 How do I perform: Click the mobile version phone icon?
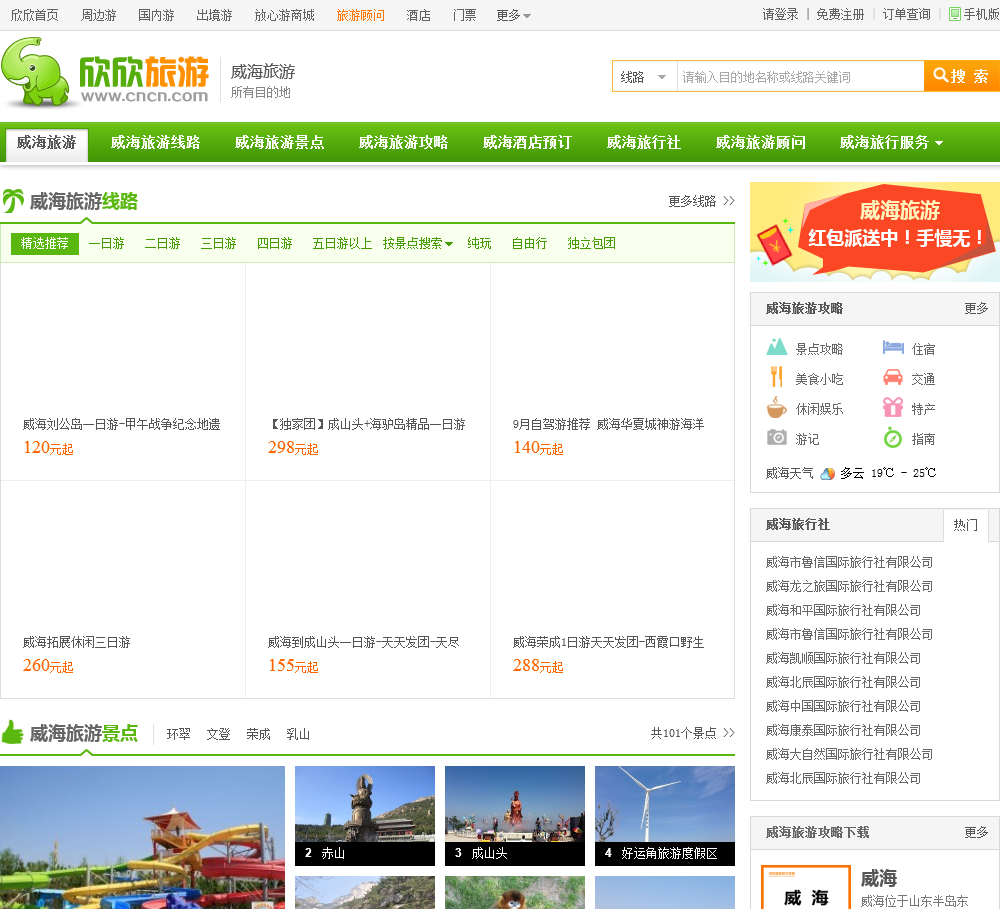[x=955, y=14]
